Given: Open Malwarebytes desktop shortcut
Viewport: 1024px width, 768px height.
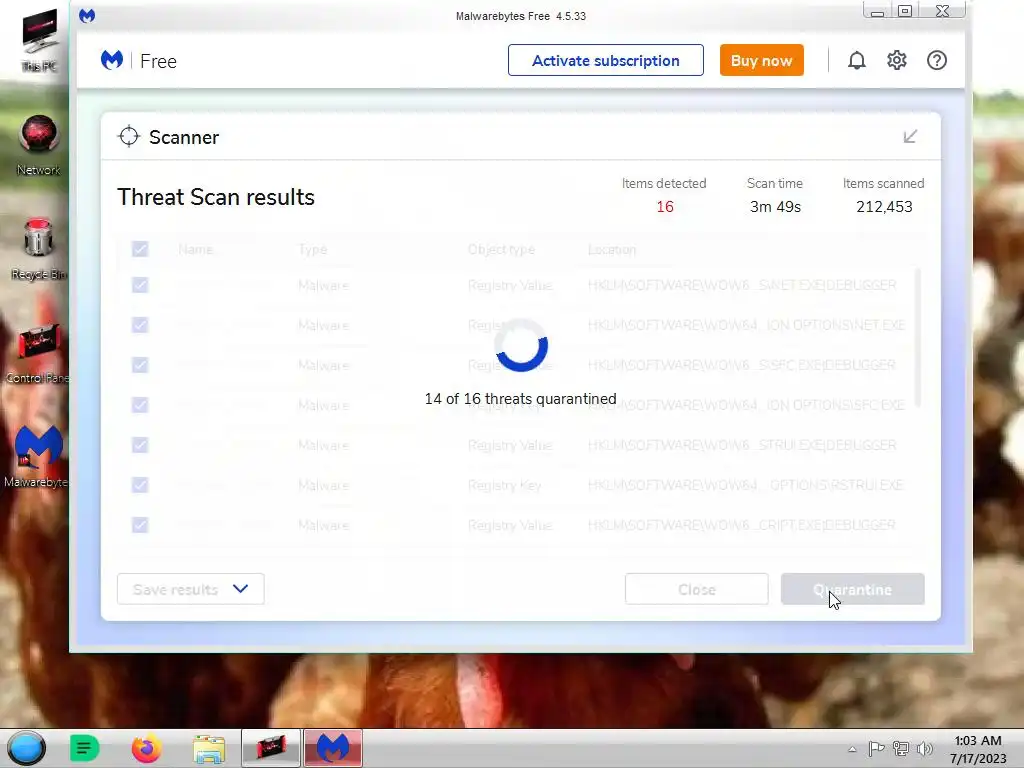Looking at the screenshot, I should (x=38, y=456).
